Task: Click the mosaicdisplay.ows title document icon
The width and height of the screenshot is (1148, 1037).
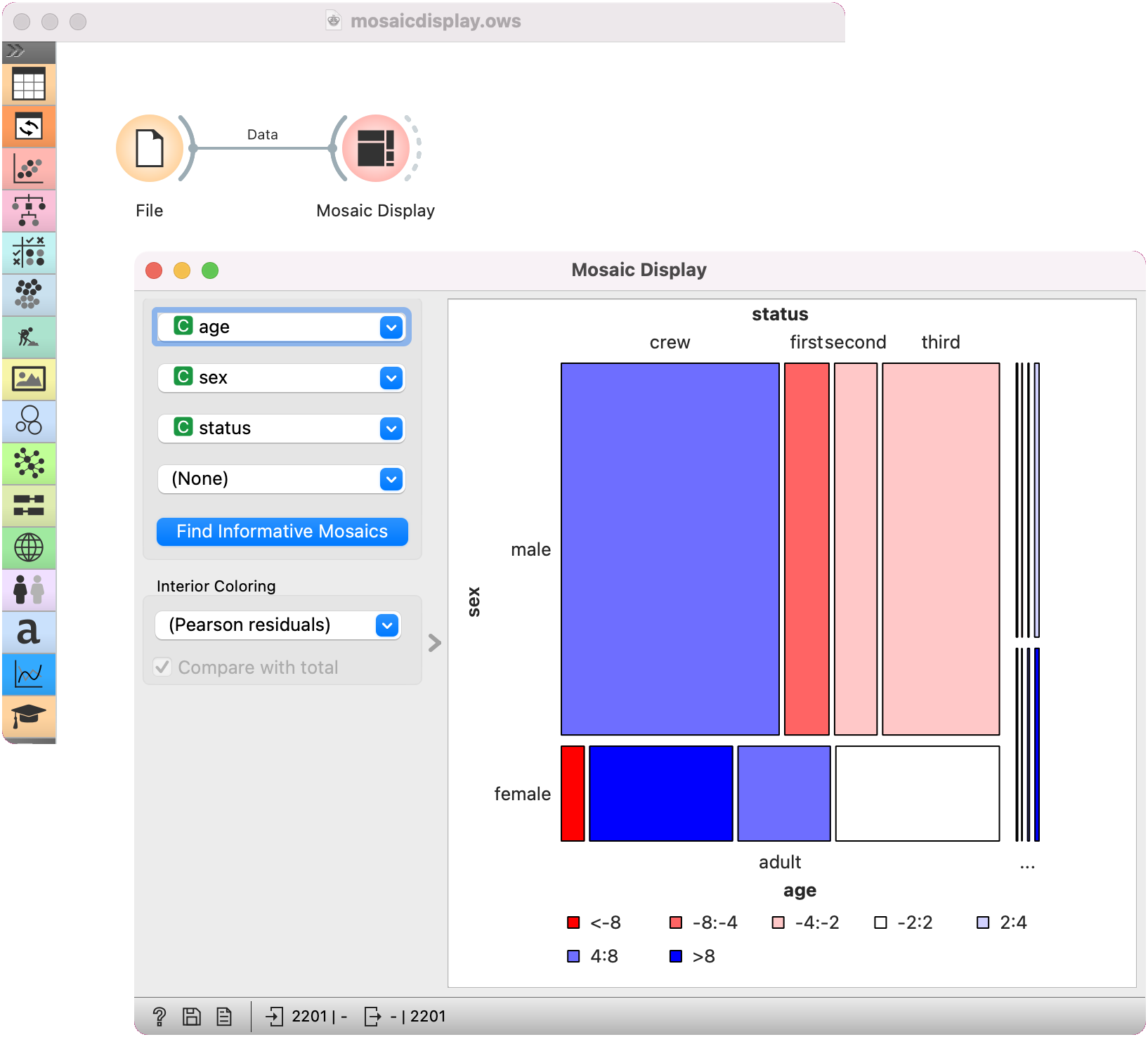Action: (x=334, y=20)
